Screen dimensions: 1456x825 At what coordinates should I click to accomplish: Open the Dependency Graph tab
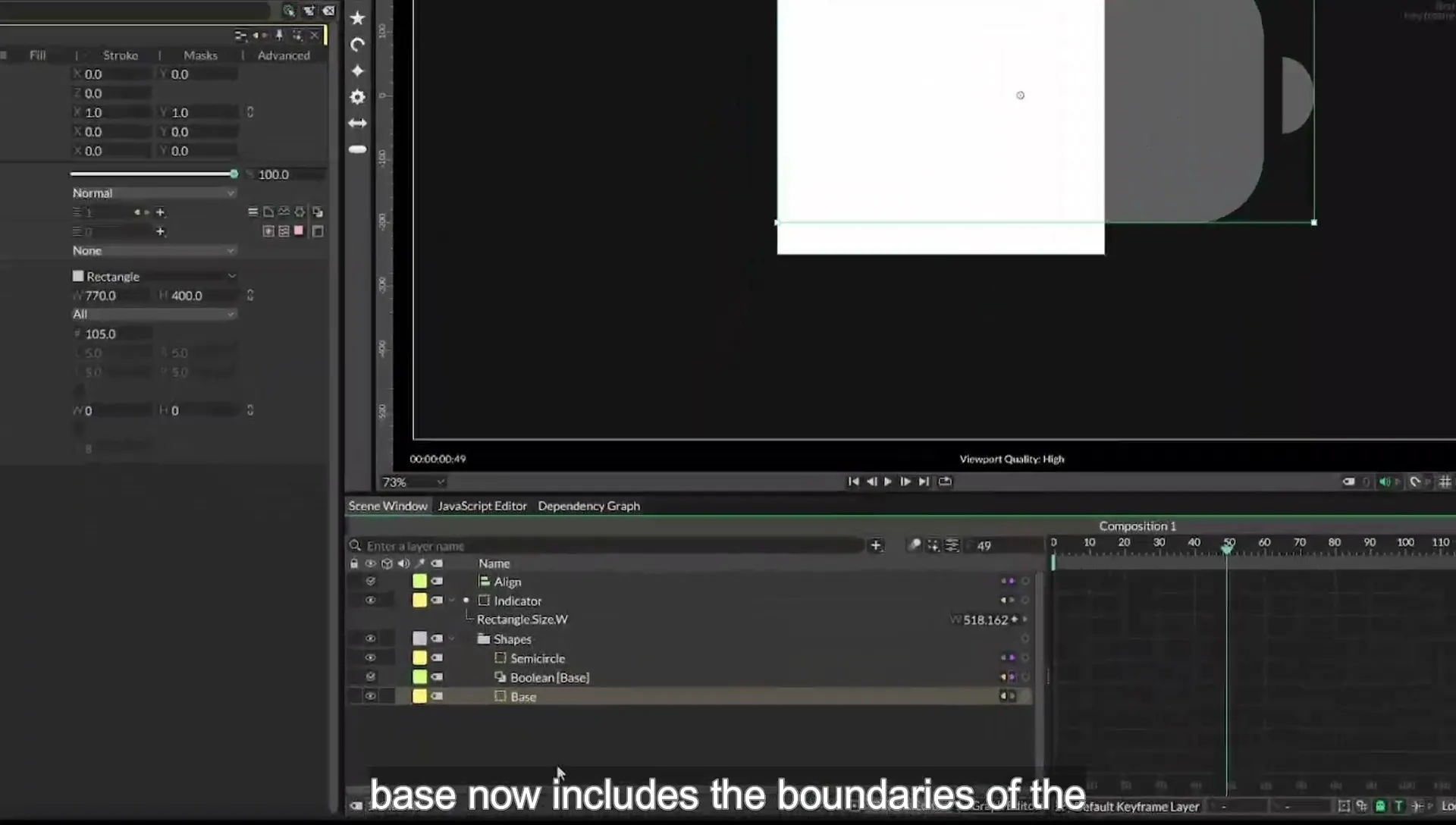589,506
